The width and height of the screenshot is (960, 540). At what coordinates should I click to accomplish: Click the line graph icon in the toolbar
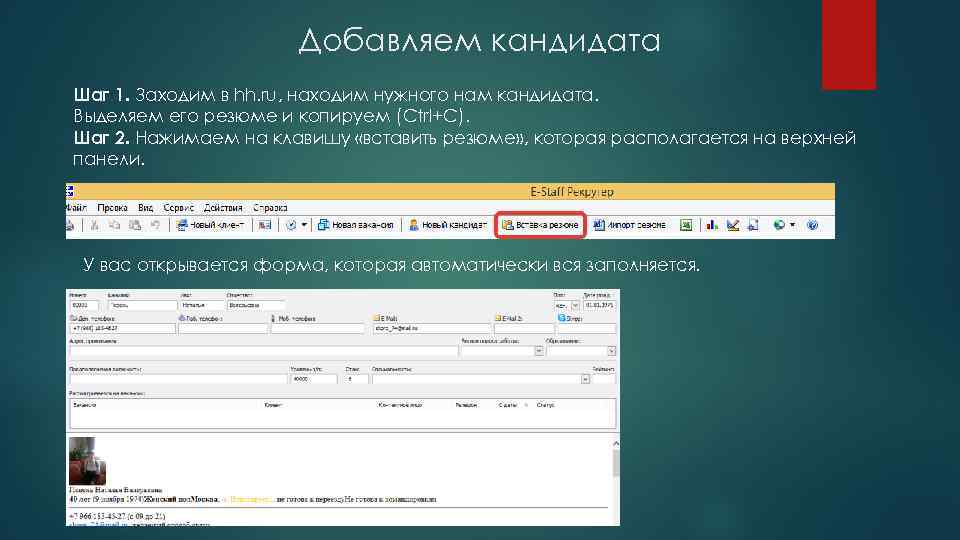coord(733,225)
